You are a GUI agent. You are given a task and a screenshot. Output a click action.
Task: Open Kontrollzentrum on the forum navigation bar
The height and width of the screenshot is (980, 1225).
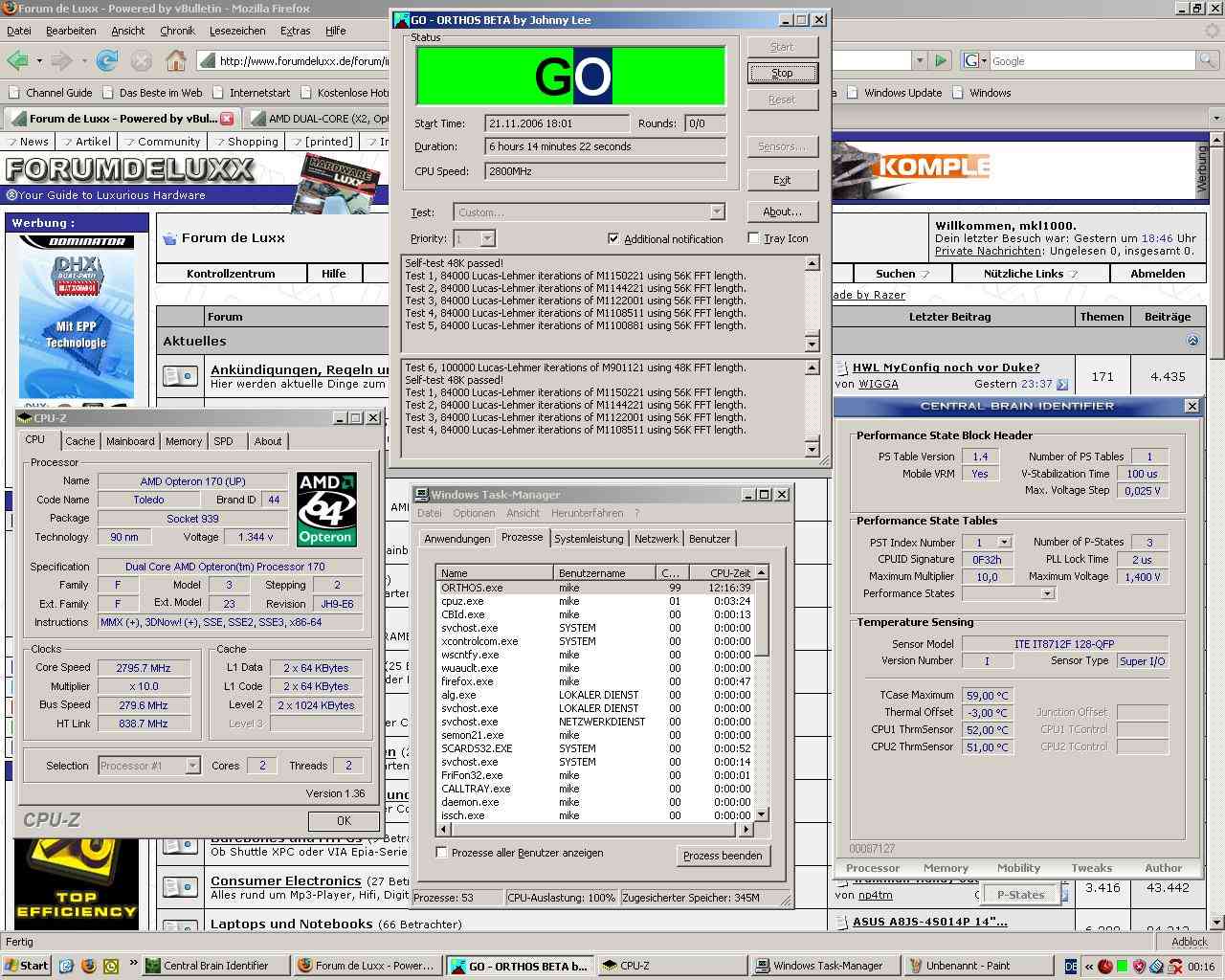231,274
